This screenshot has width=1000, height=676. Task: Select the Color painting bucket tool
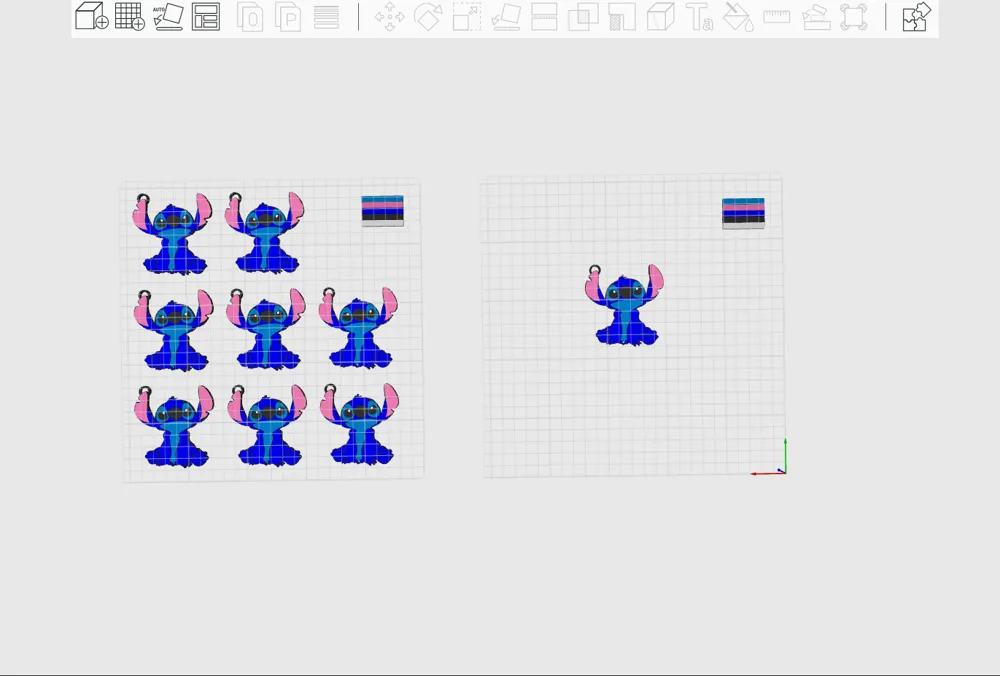pos(739,17)
